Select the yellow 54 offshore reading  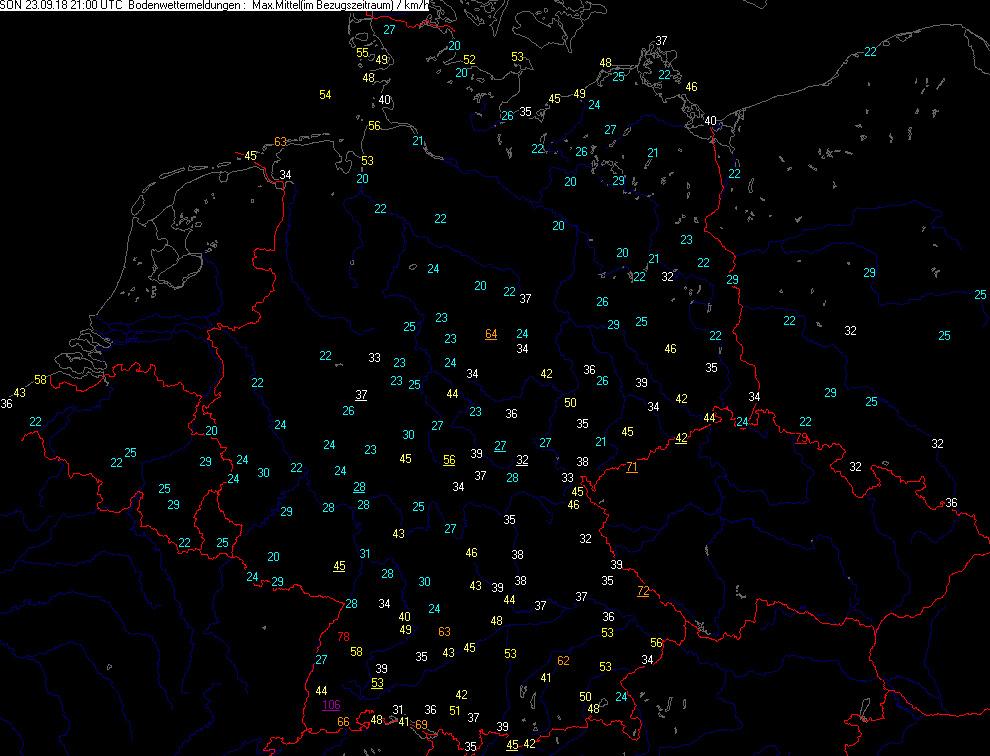[325, 95]
